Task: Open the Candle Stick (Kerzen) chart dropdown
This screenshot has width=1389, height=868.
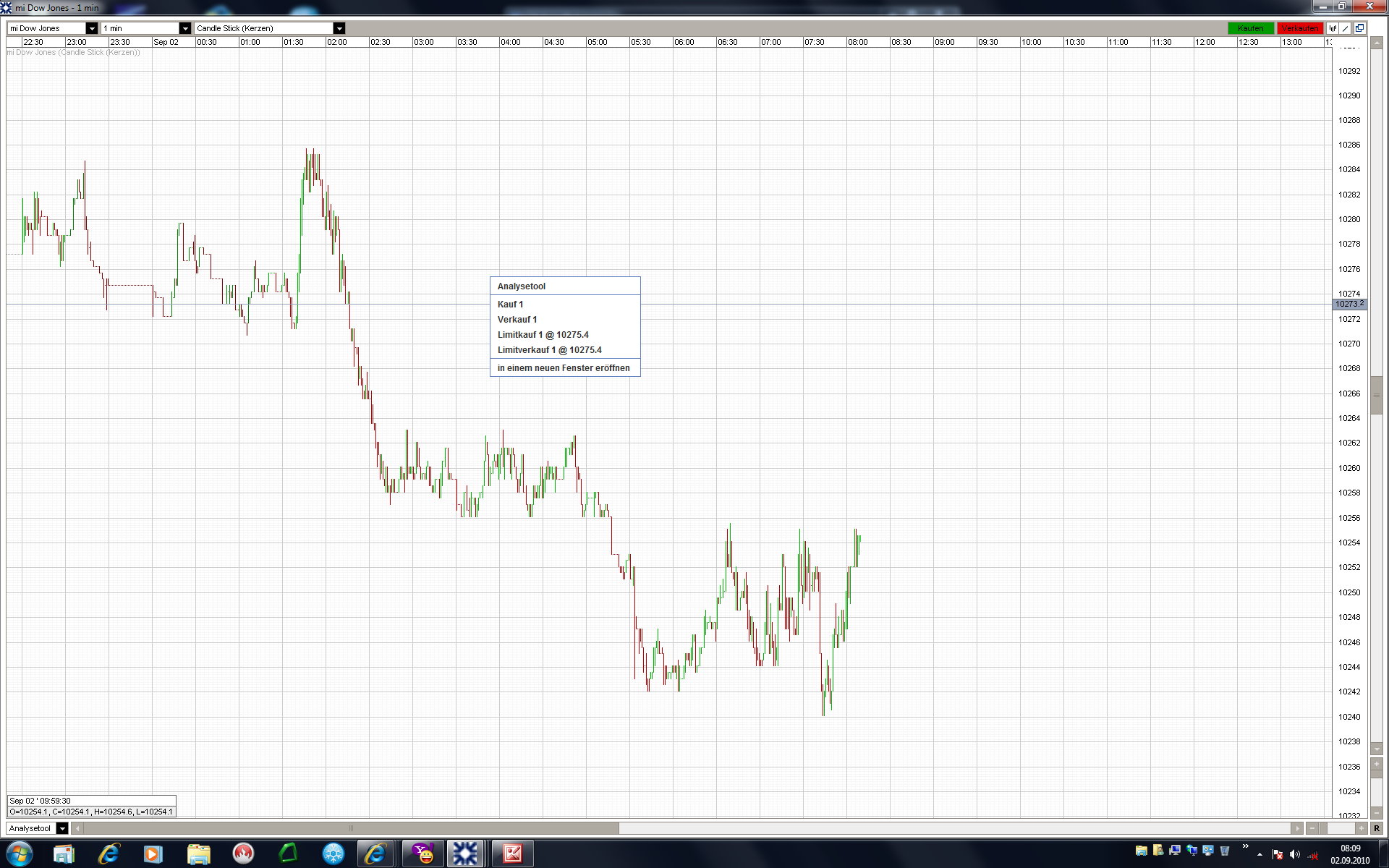Action: click(339, 28)
